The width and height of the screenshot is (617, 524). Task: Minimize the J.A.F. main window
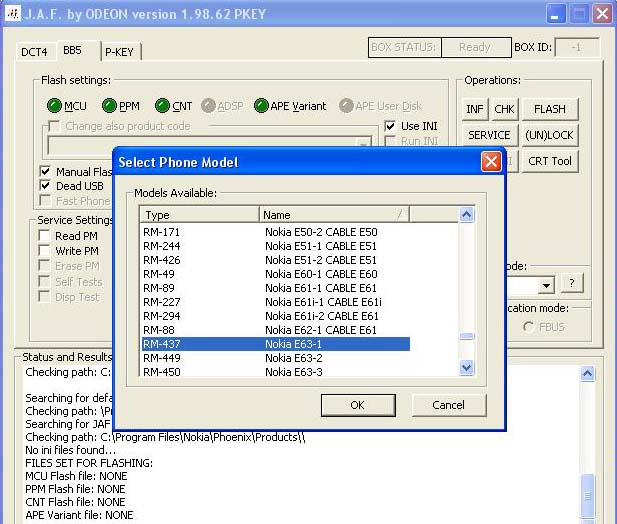[x=556, y=14]
